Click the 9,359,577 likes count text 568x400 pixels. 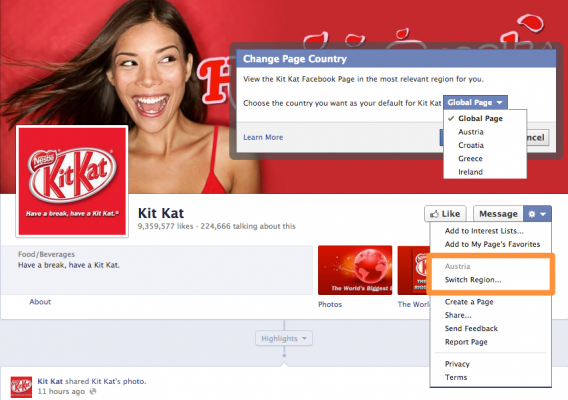(165, 226)
